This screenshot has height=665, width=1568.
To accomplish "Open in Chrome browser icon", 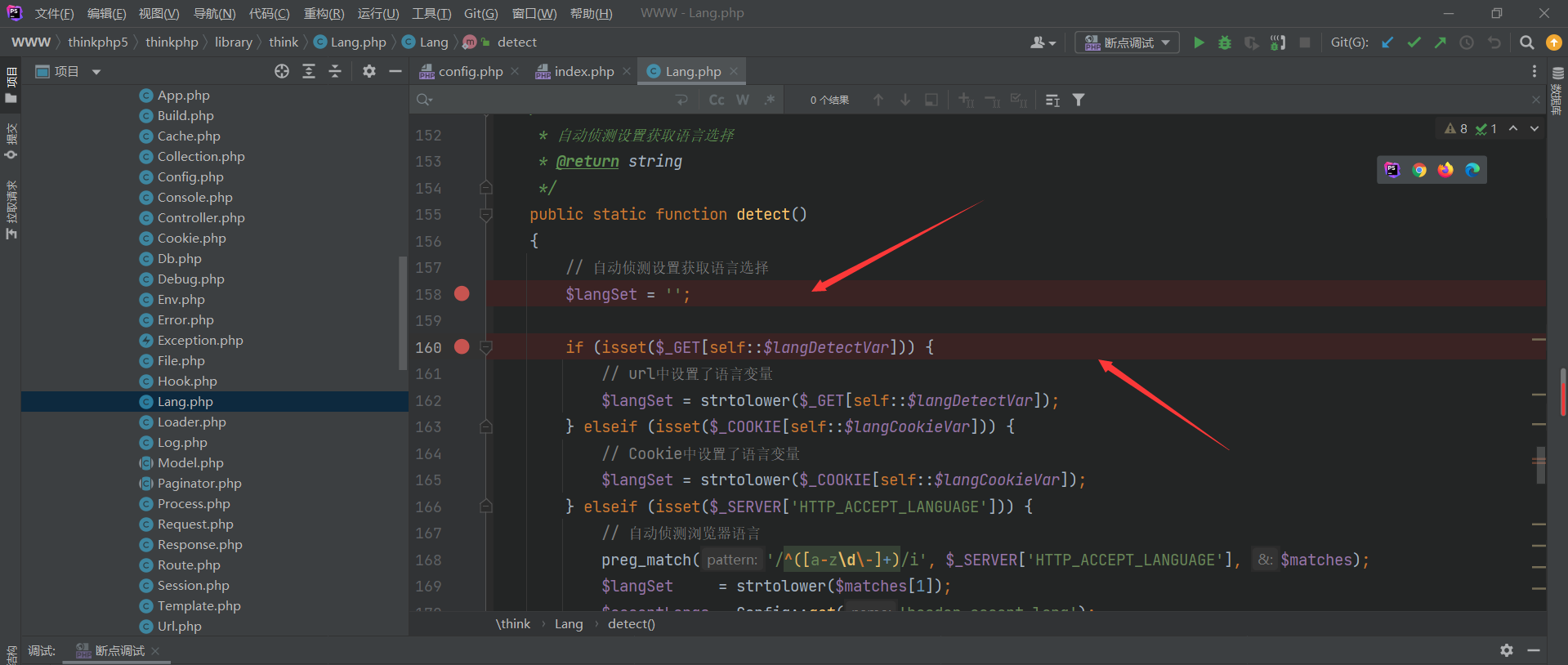I will (x=1419, y=170).
